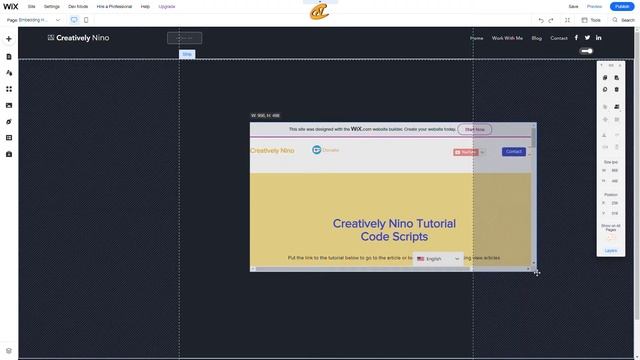
Task: Toggle Show on All Pages switch
Action: point(611,238)
